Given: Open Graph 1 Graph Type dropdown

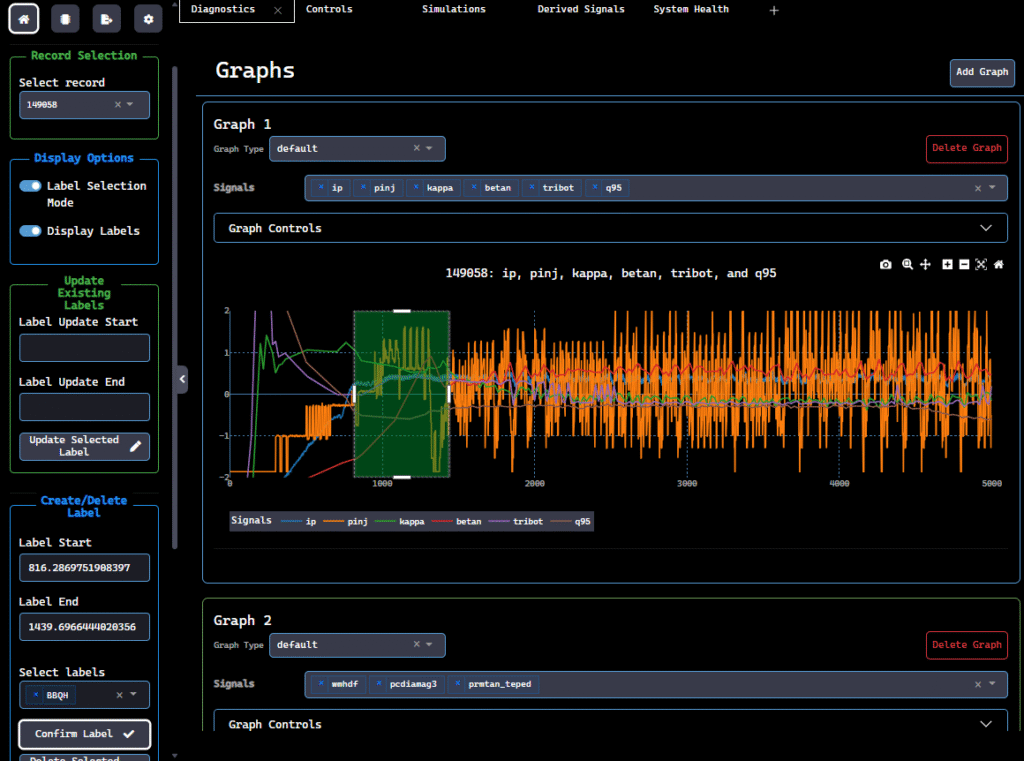Looking at the screenshot, I should (429, 148).
